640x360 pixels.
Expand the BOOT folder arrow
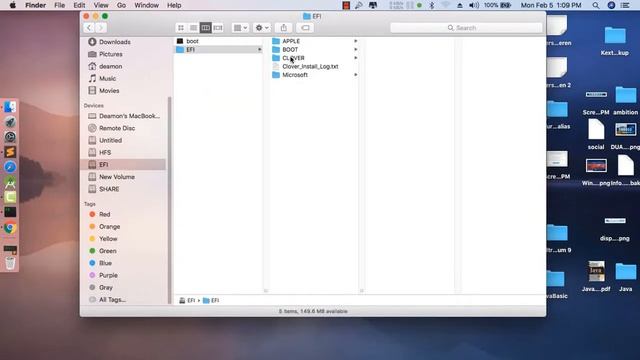(x=356, y=49)
